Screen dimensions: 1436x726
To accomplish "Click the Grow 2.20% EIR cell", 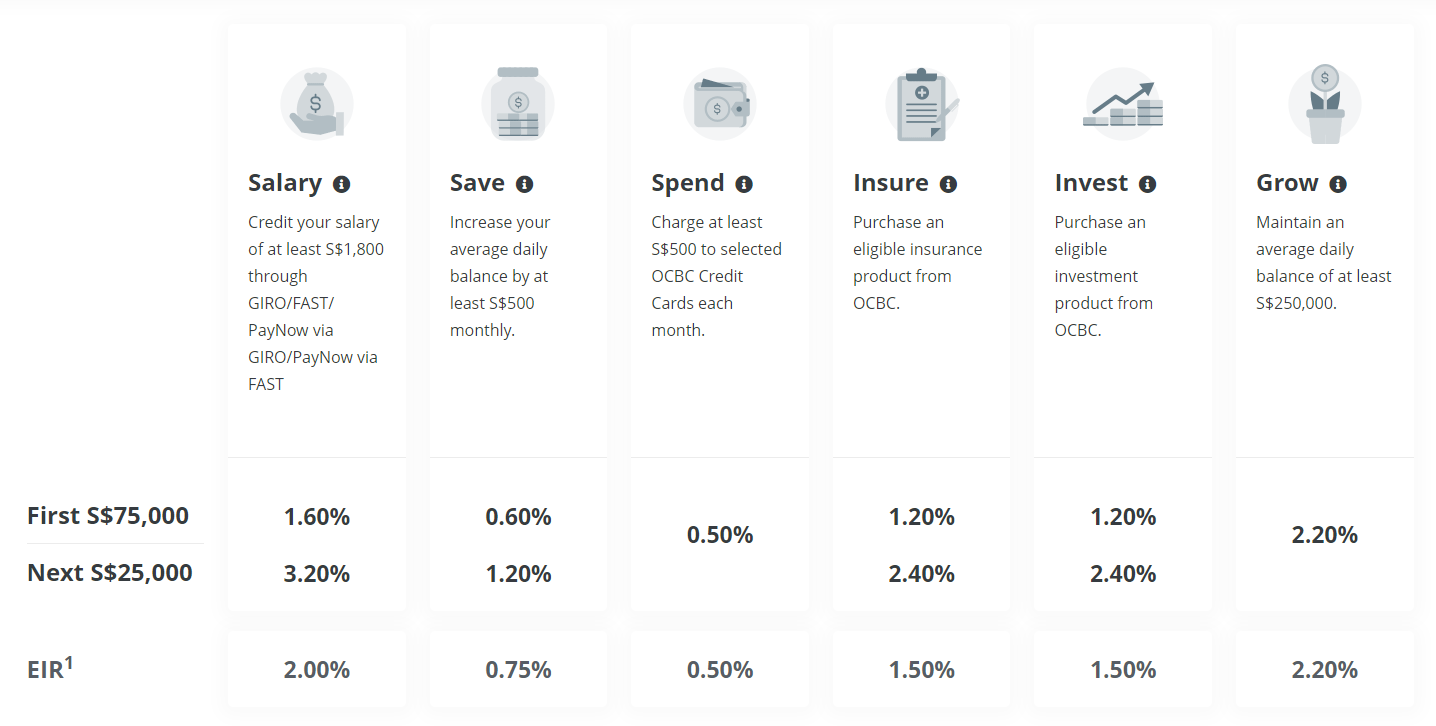I will [1325, 670].
